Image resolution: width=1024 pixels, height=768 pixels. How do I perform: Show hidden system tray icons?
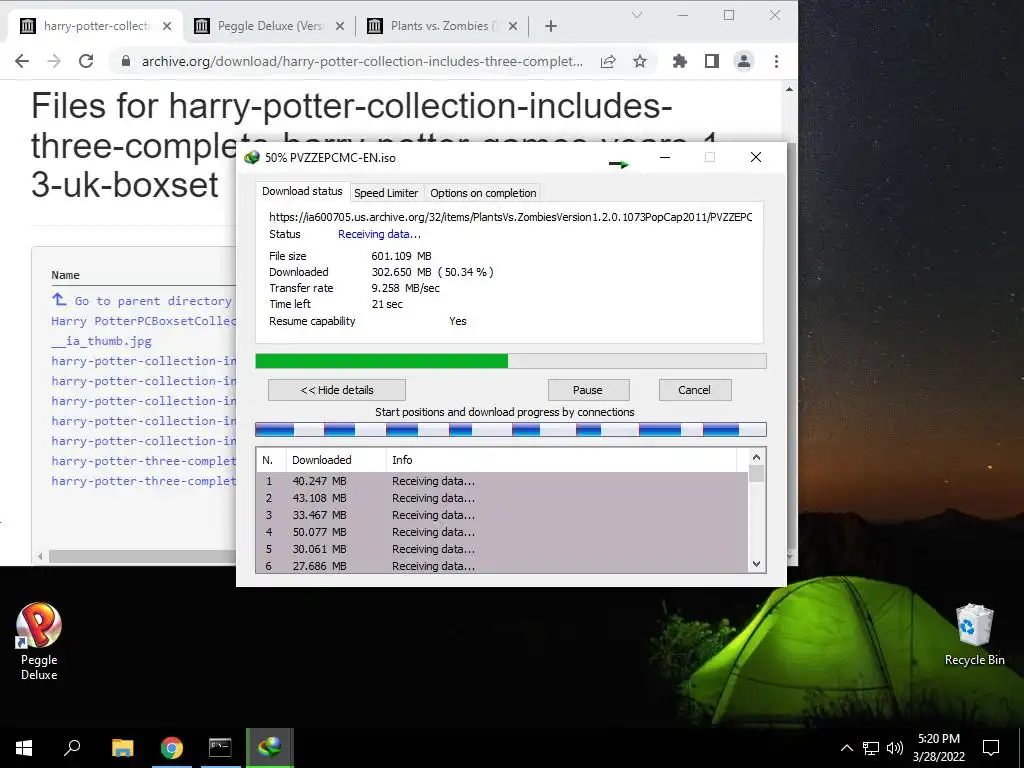pyautogui.click(x=846, y=748)
